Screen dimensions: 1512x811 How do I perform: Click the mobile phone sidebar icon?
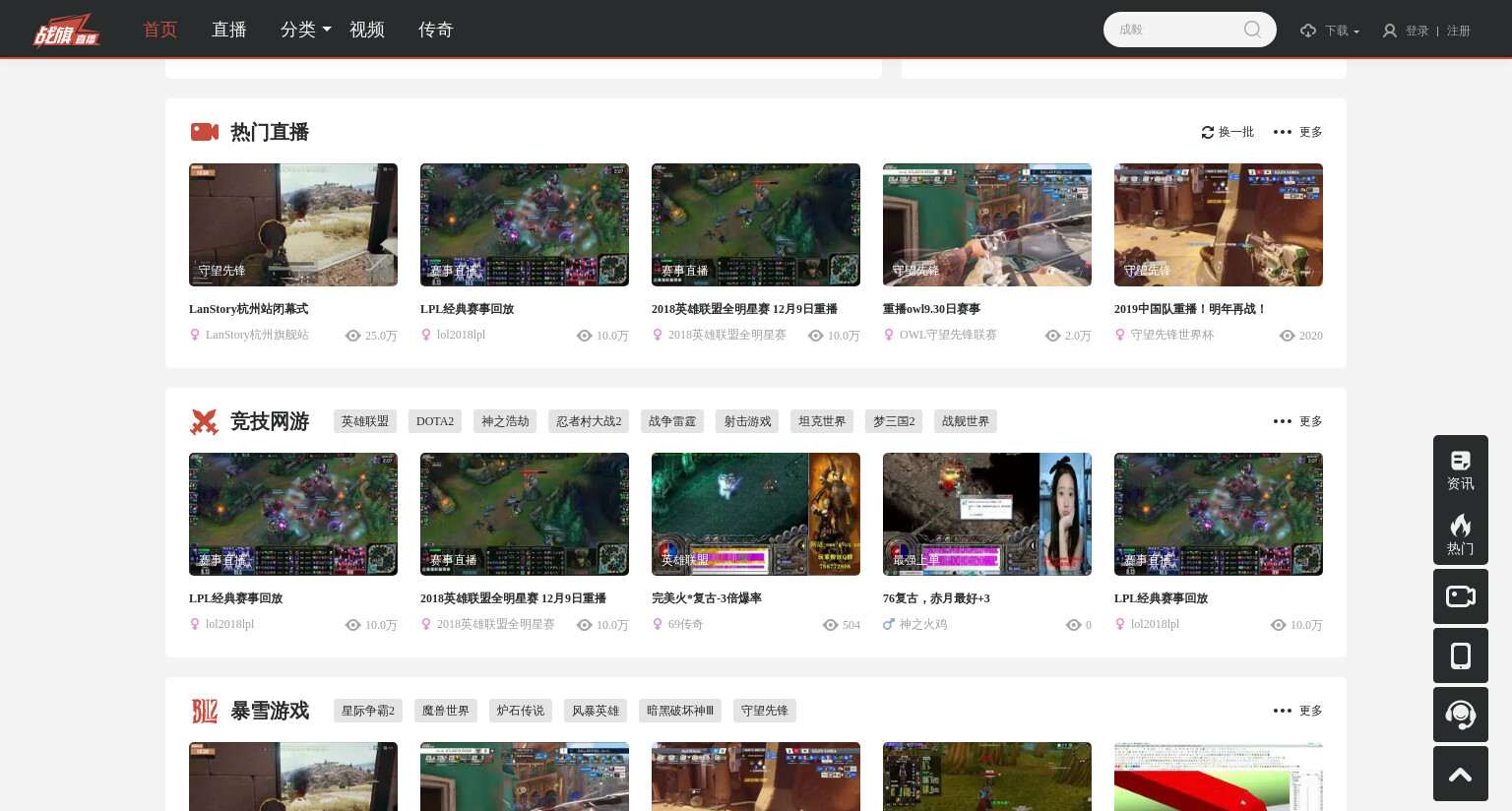(x=1461, y=655)
